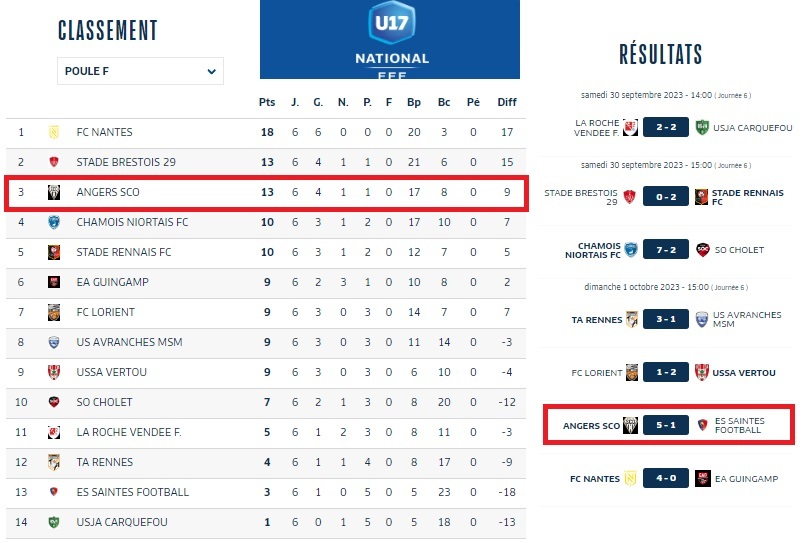Click the EA Guingamp crest in standings
The width and height of the screenshot is (808, 543).
[54, 282]
